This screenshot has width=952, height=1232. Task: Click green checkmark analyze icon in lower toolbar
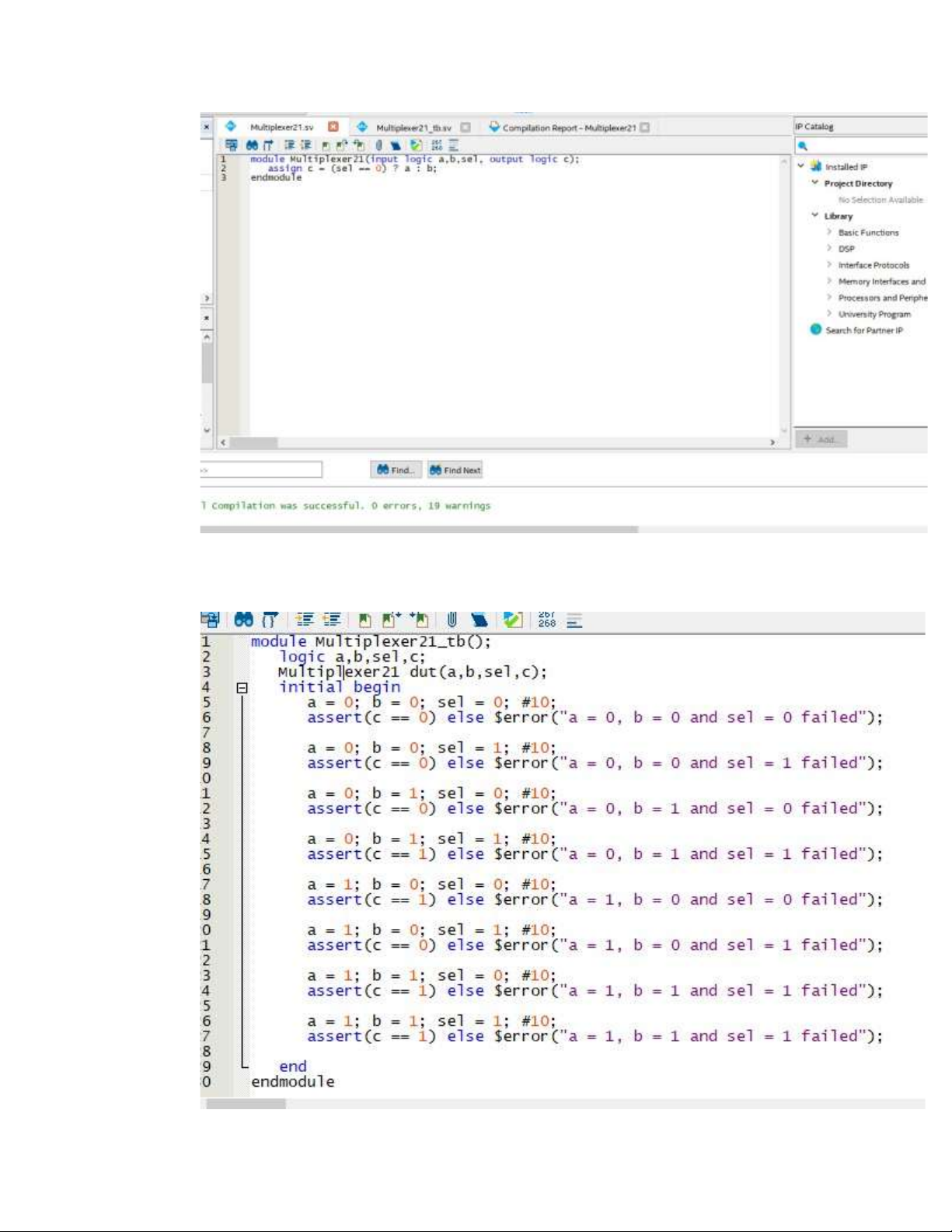point(512,619)
